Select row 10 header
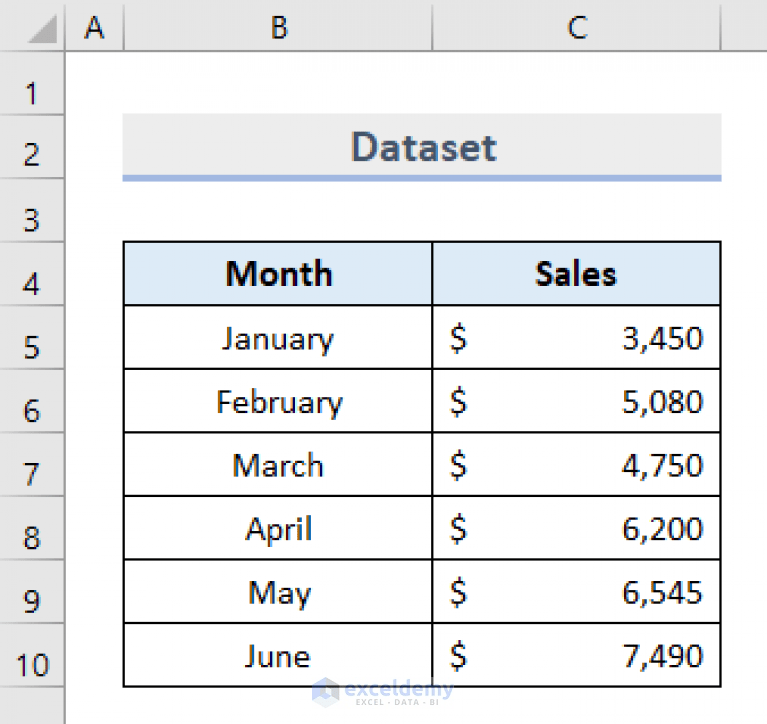Viewport: 767px width, 724px height. (x=32, y=656)
